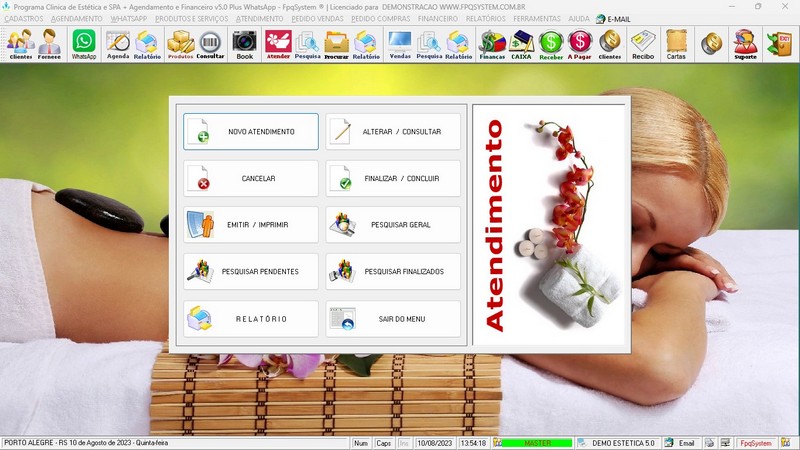The height and width of the screenshot is (450, 800).
Task: Open Relatório icon next to Agenda
Action: (147, 44)
